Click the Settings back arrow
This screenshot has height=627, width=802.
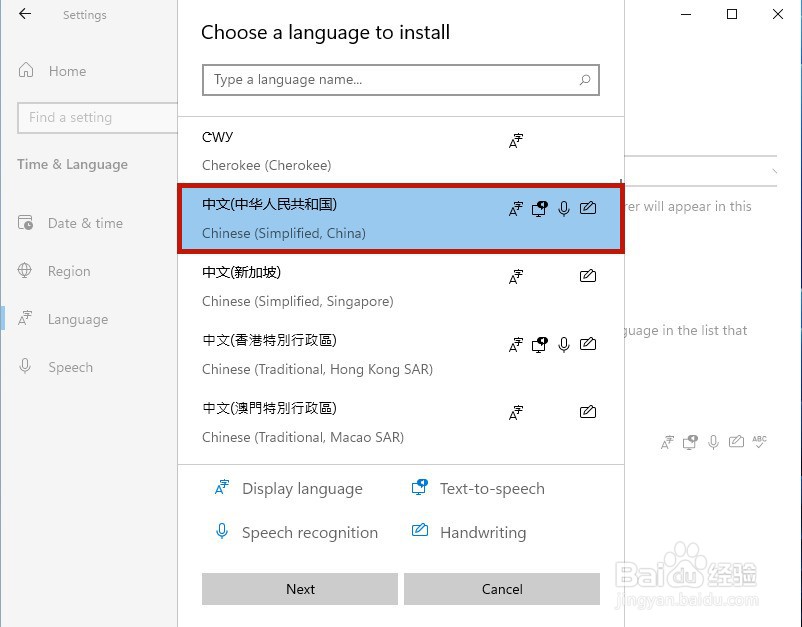pyautogui.click(x=25, y=14)
